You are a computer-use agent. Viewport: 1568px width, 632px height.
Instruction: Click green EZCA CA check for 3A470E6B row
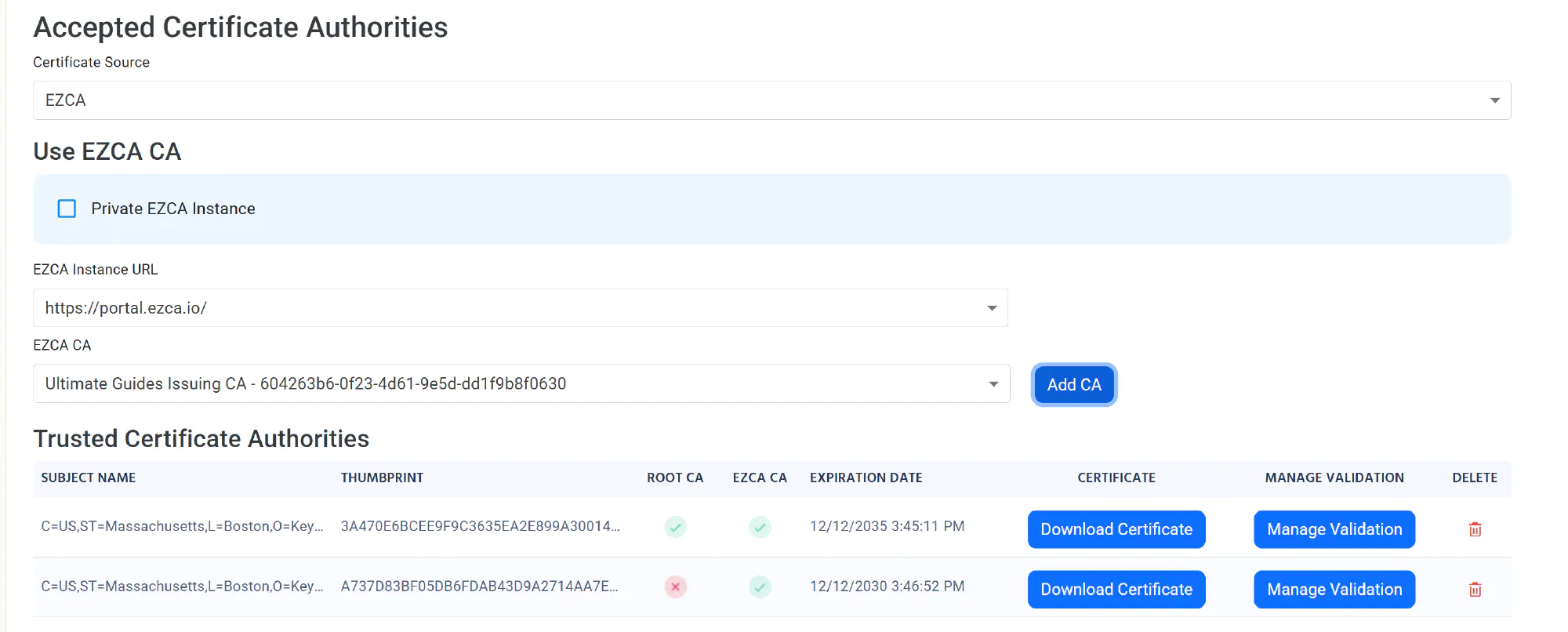coord(760,527)
